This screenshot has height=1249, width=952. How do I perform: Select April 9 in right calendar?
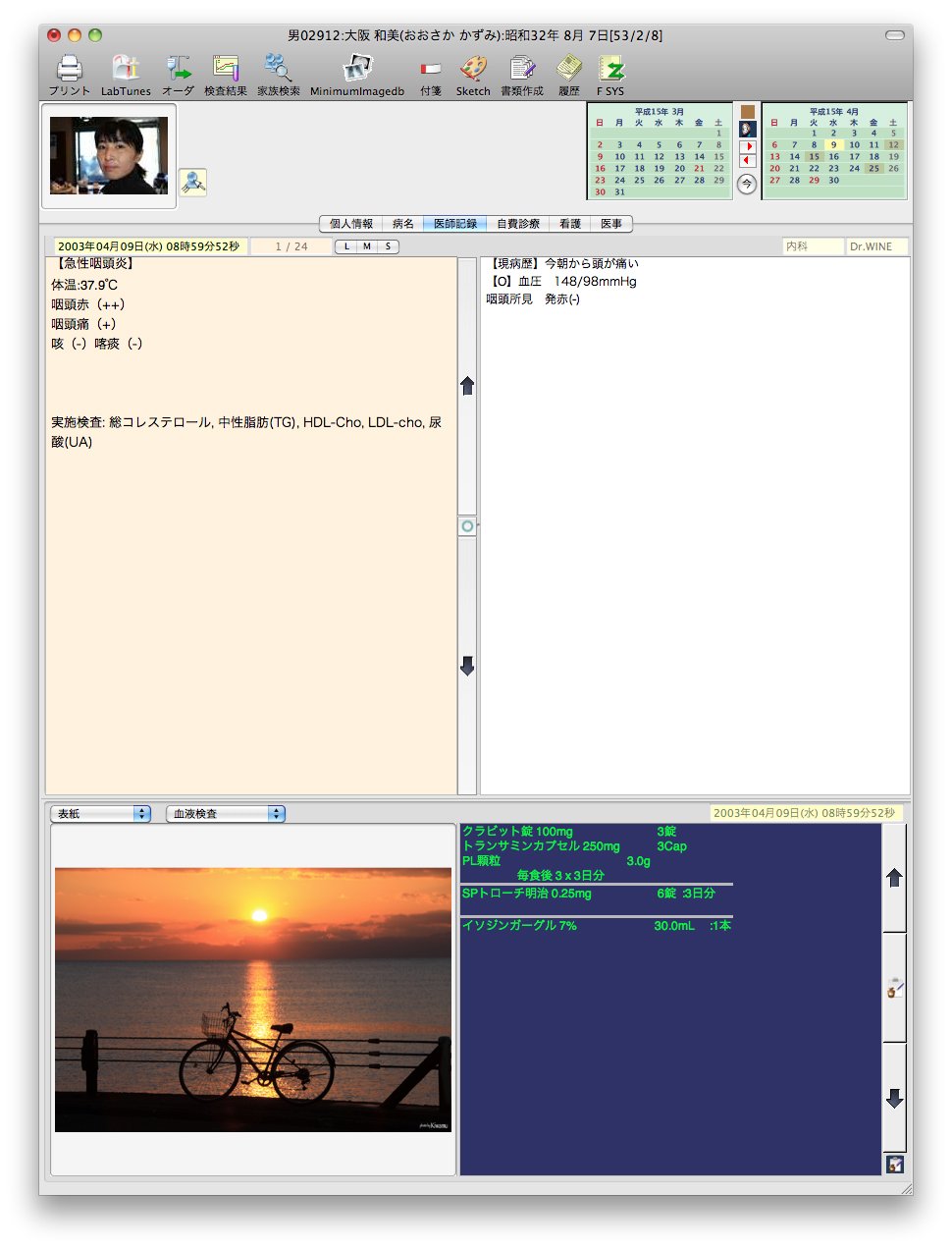point(833,144)
